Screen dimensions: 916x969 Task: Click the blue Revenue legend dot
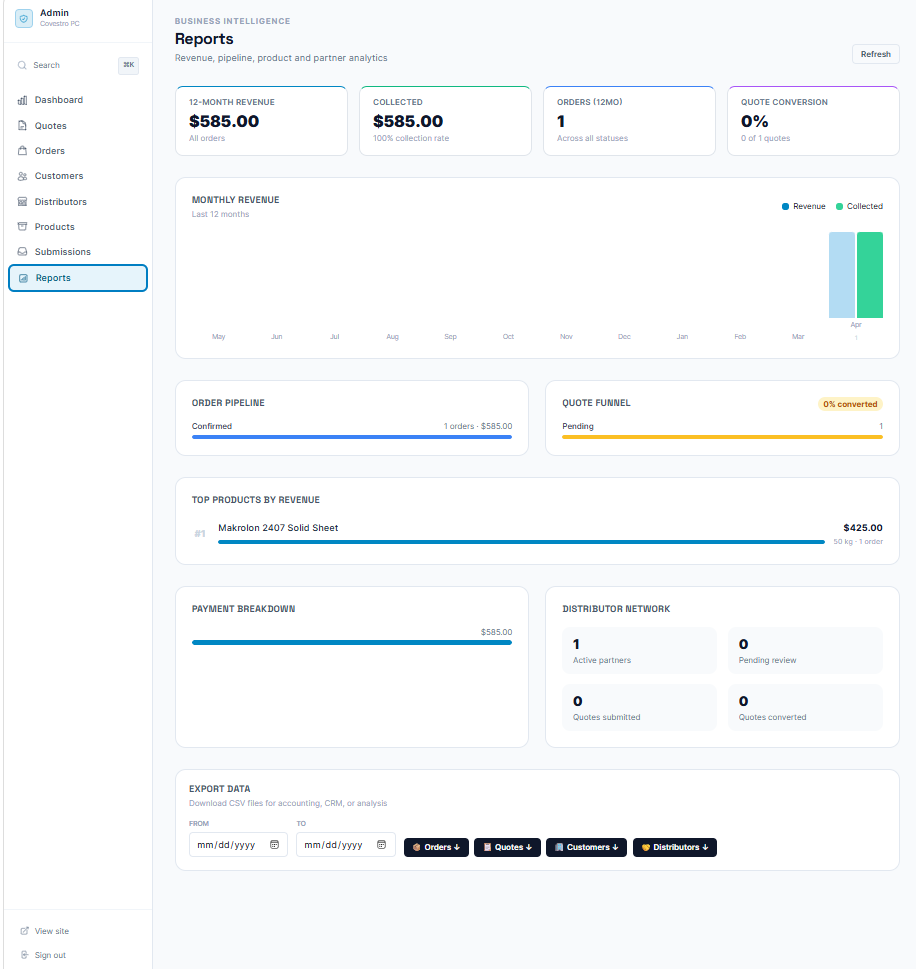click(x=786, y=206)
